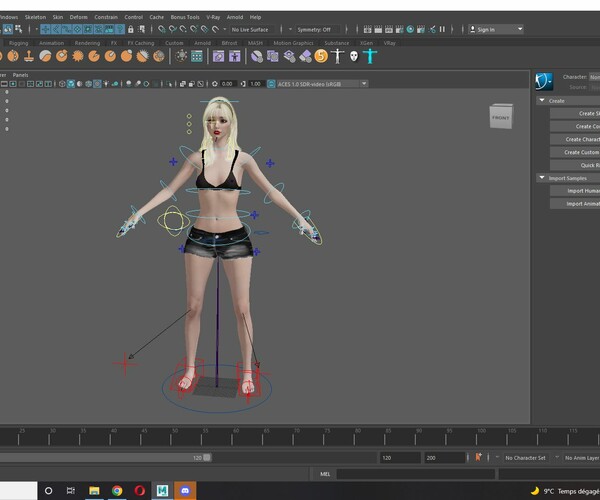This screenshot has width=600, height=500.
Task: Click the white T-pose skeleton shelf icon
Action: point(337,56)
